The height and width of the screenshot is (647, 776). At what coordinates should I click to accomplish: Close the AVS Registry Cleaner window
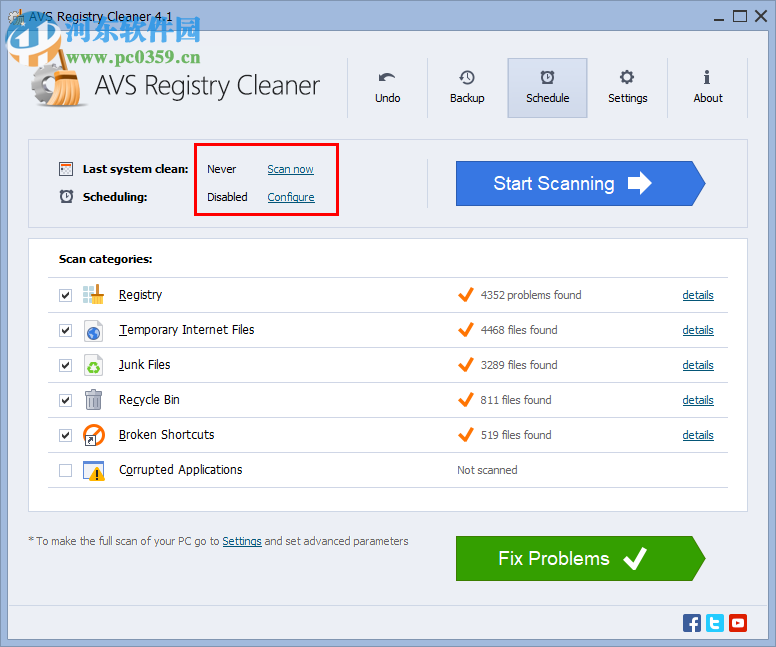coord(761,16)
